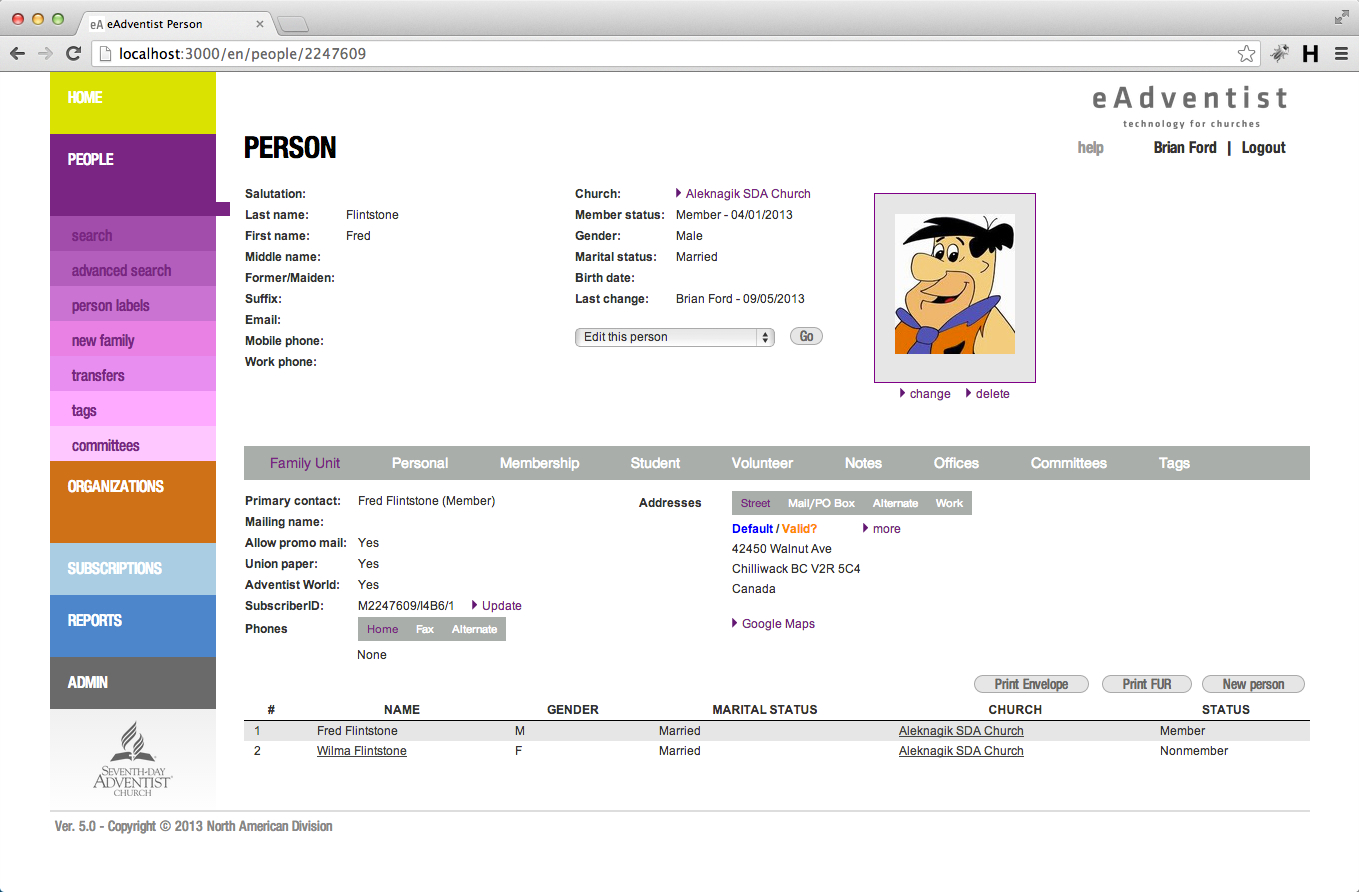
Task: Switch to the Volunteer tab
Action: pos(762,463)
